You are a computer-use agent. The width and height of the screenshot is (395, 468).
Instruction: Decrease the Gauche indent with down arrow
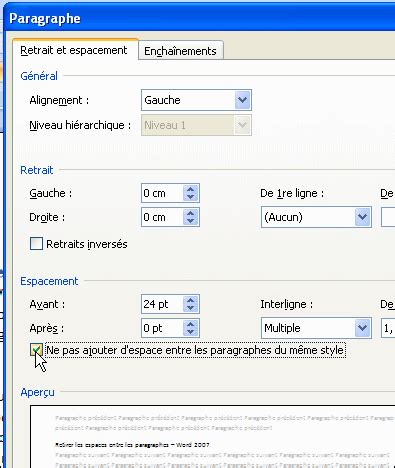click(191, 197)
